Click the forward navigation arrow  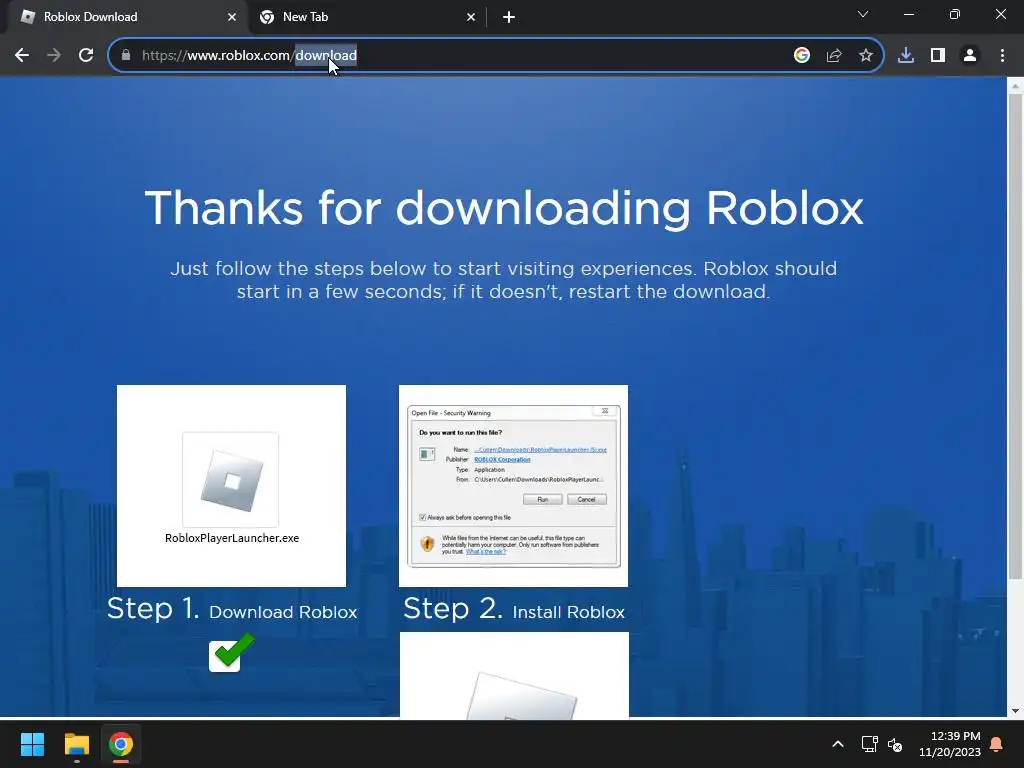[54, 56]
